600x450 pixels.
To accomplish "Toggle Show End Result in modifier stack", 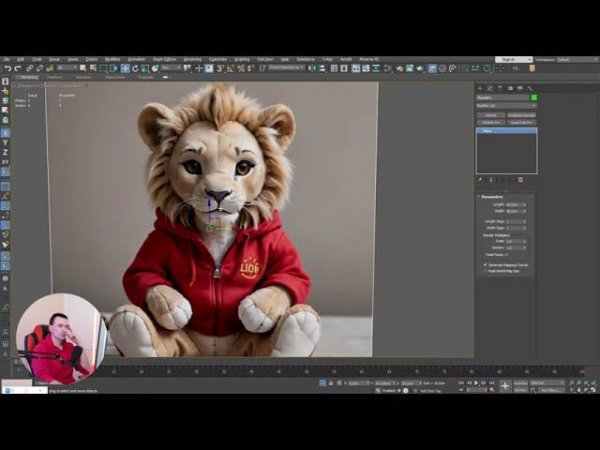I will (491, 179).
